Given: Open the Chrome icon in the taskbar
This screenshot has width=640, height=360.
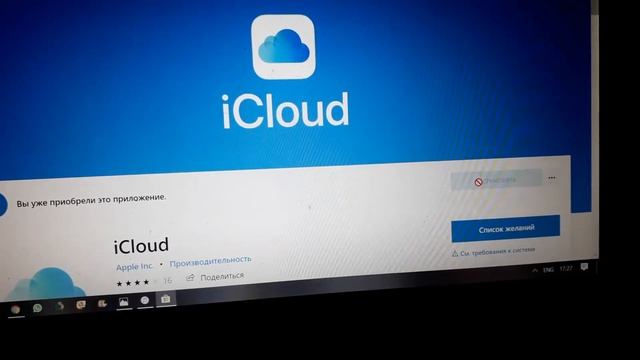Looking at the screenshot, I should pyautogui.click(x=16, y=310).
